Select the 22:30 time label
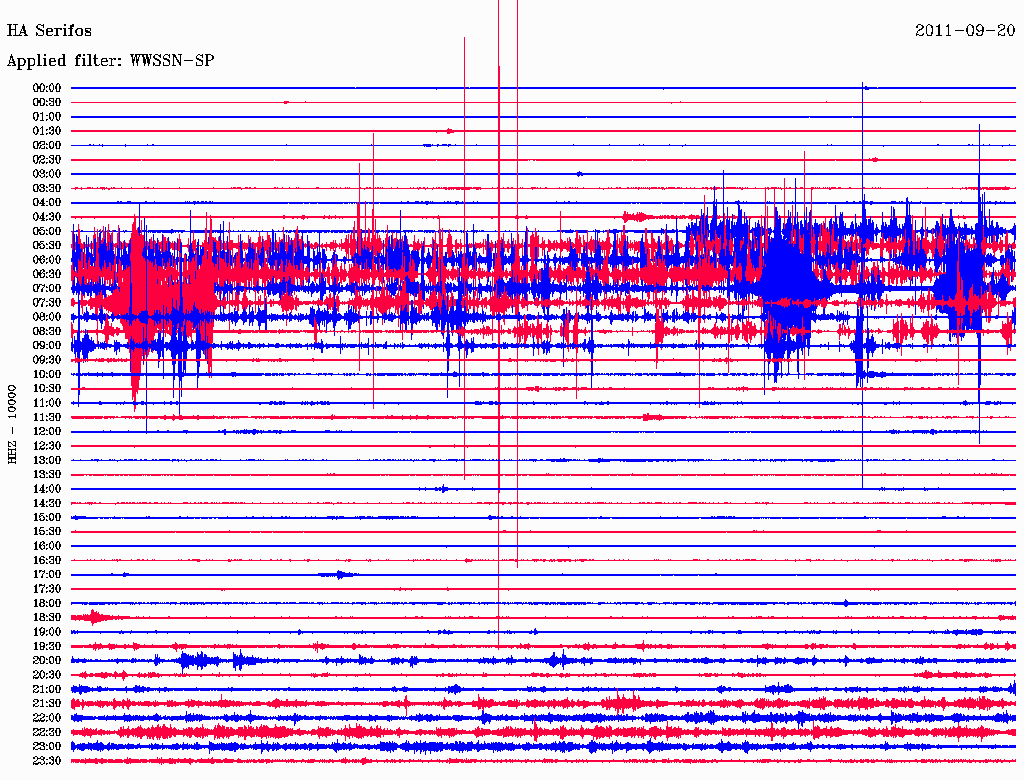 [47, 732]
